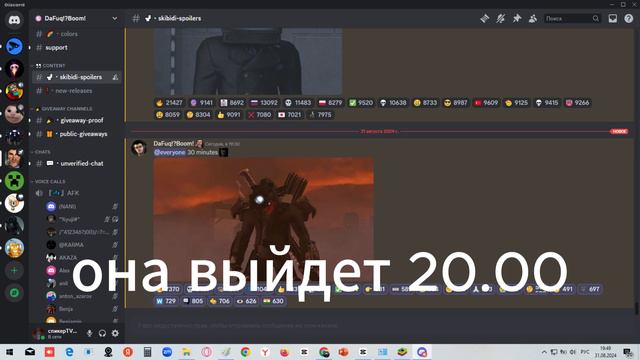Open the support channel
Viewport: 640px width, 360px height.
(76, 48)
